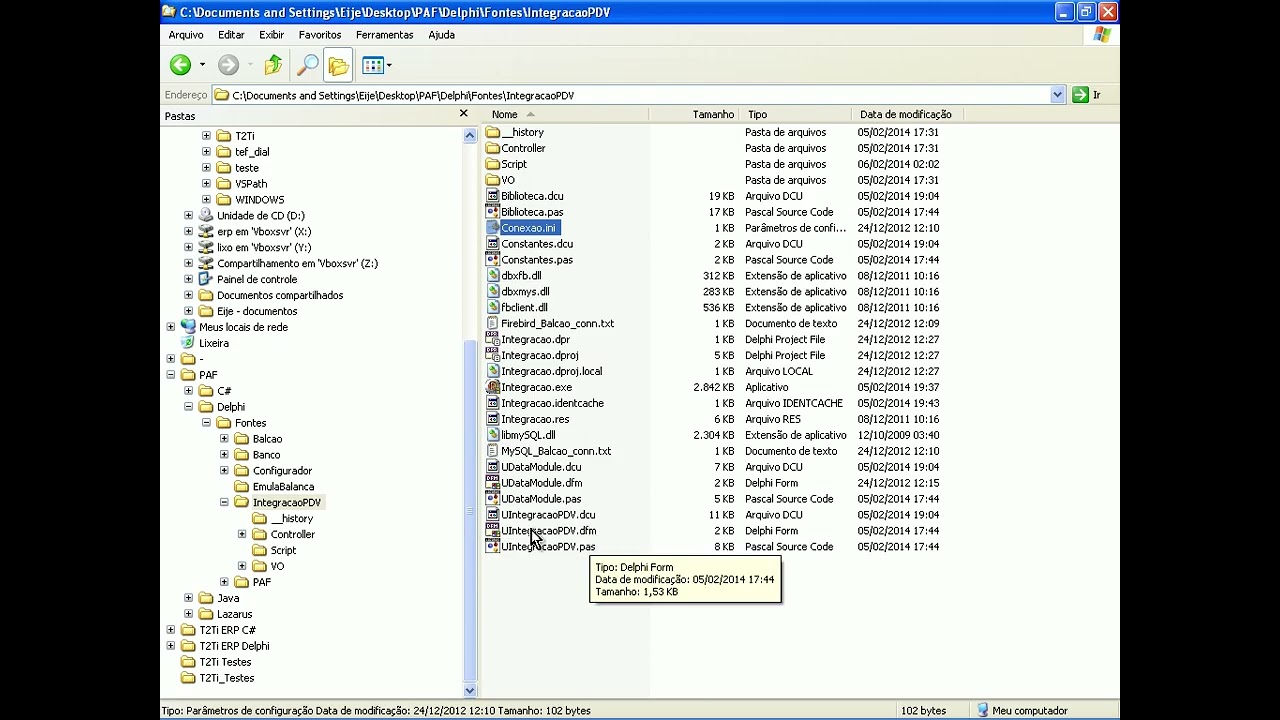The height and width of the screenshot is (720, 1280).
Task: Select fbclient.dll file icon
Action: [492, 308]
